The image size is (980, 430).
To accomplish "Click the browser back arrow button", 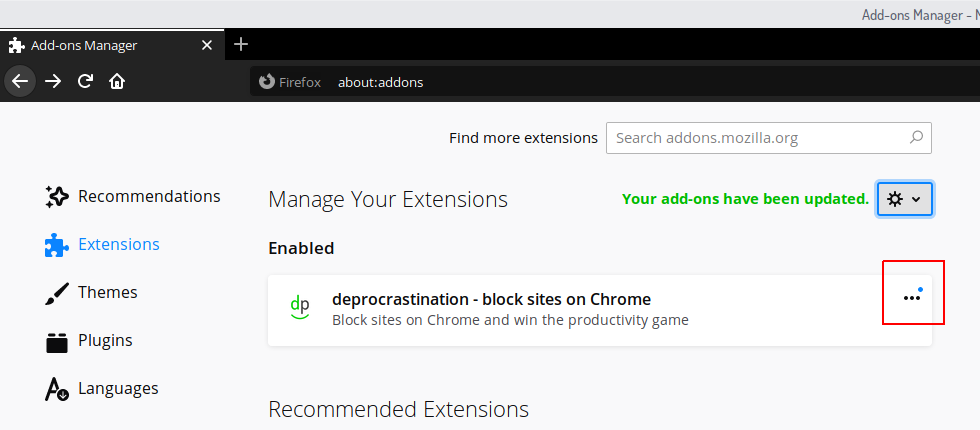I will pyautogui.click(x=20, y=81).
